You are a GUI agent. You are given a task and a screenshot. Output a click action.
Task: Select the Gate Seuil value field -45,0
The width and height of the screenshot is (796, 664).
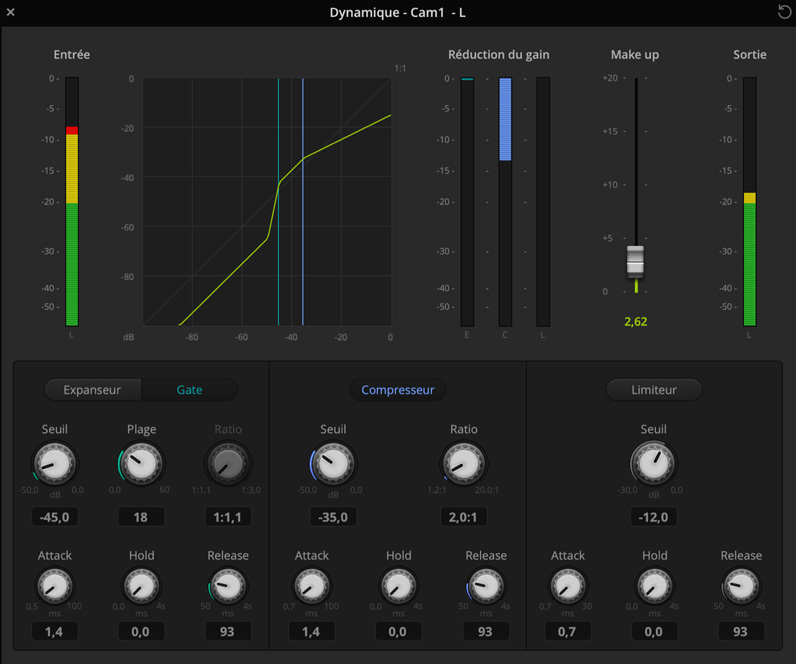[55, 517]
